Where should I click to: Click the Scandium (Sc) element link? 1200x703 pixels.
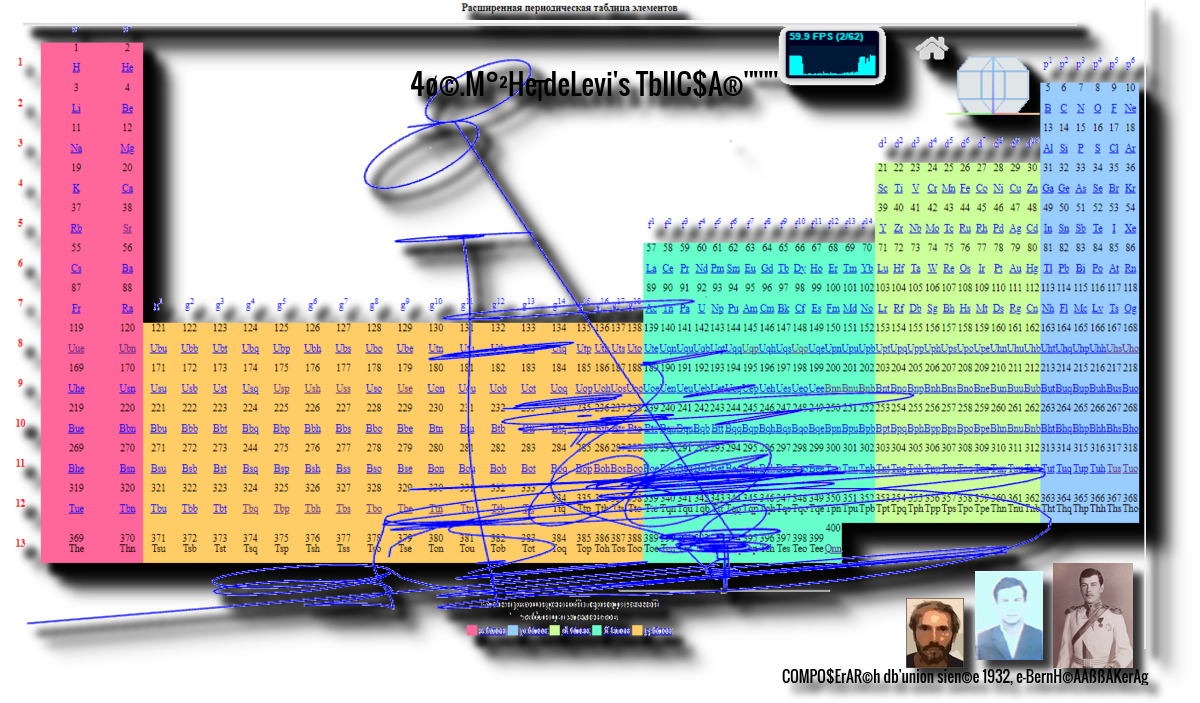pos(882,188)
